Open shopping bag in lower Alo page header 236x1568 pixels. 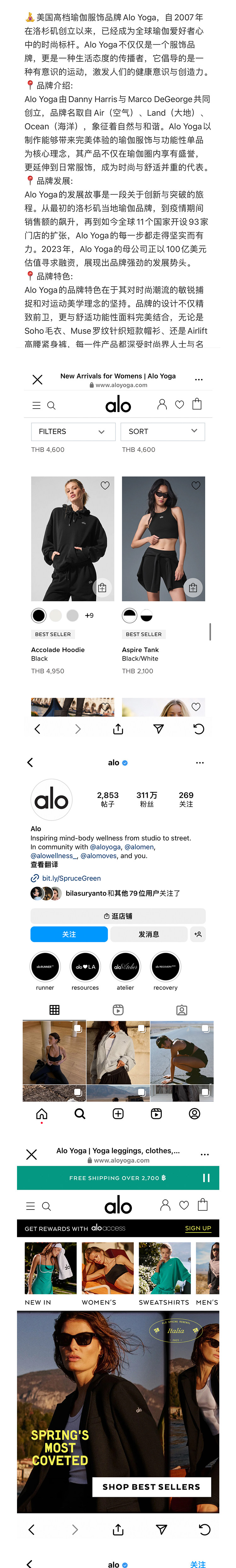[x=203, y=1205]
